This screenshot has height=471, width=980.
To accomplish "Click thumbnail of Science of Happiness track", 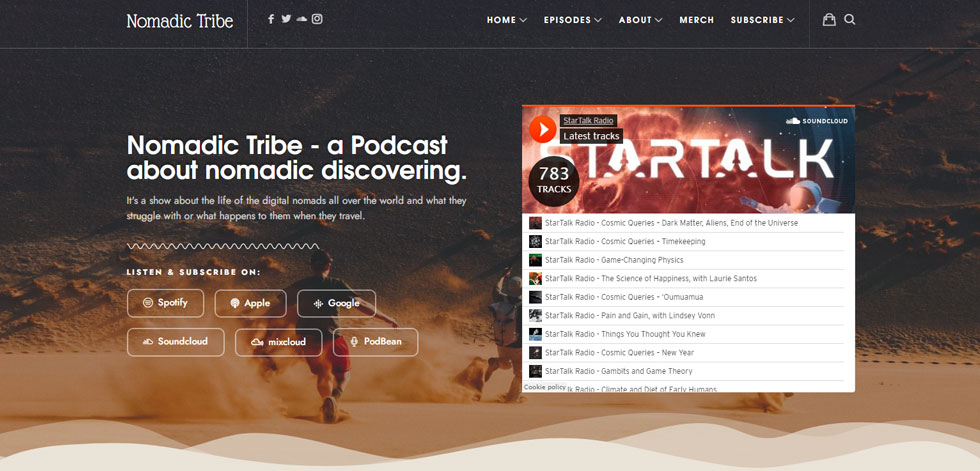I will [535, 279].
